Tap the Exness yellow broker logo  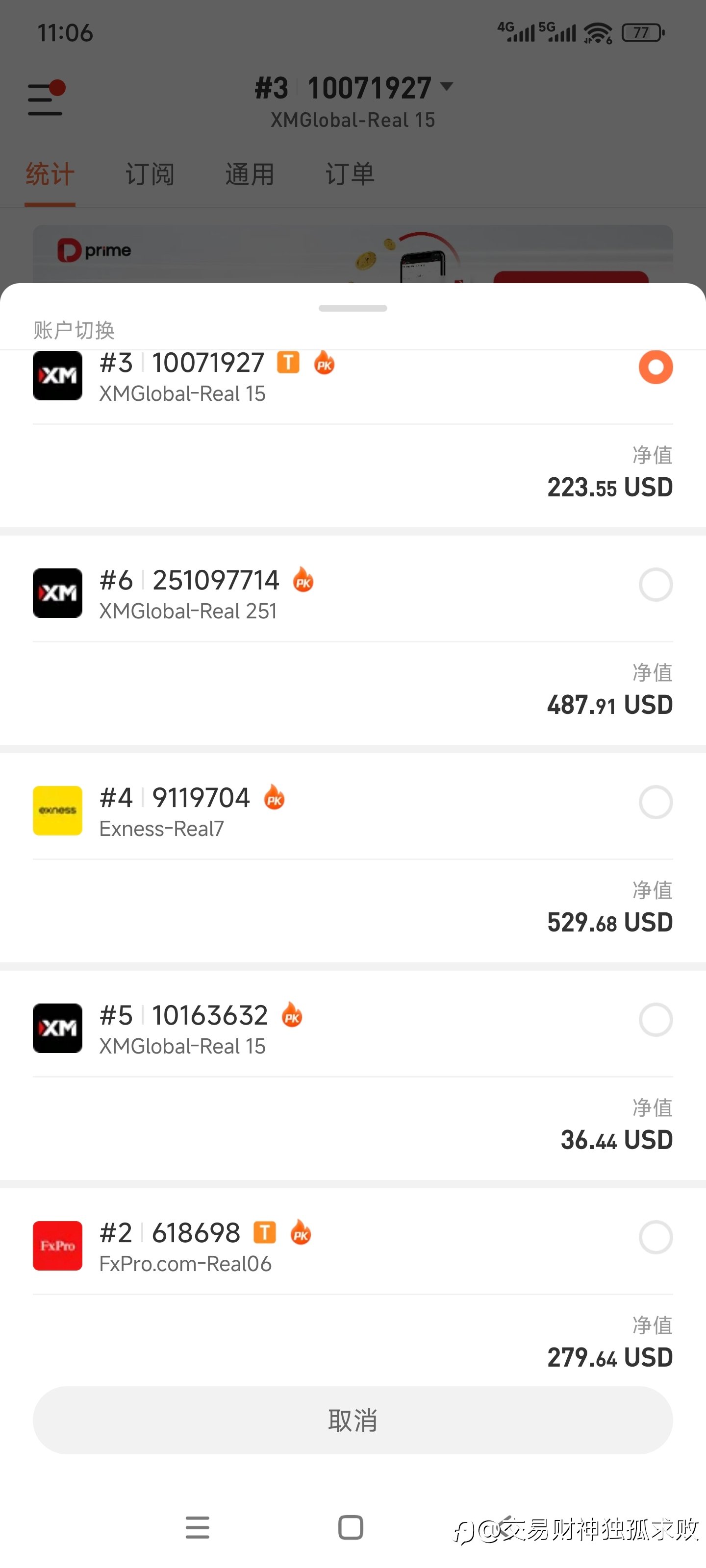pyautogui.click(x=57, y=810)
